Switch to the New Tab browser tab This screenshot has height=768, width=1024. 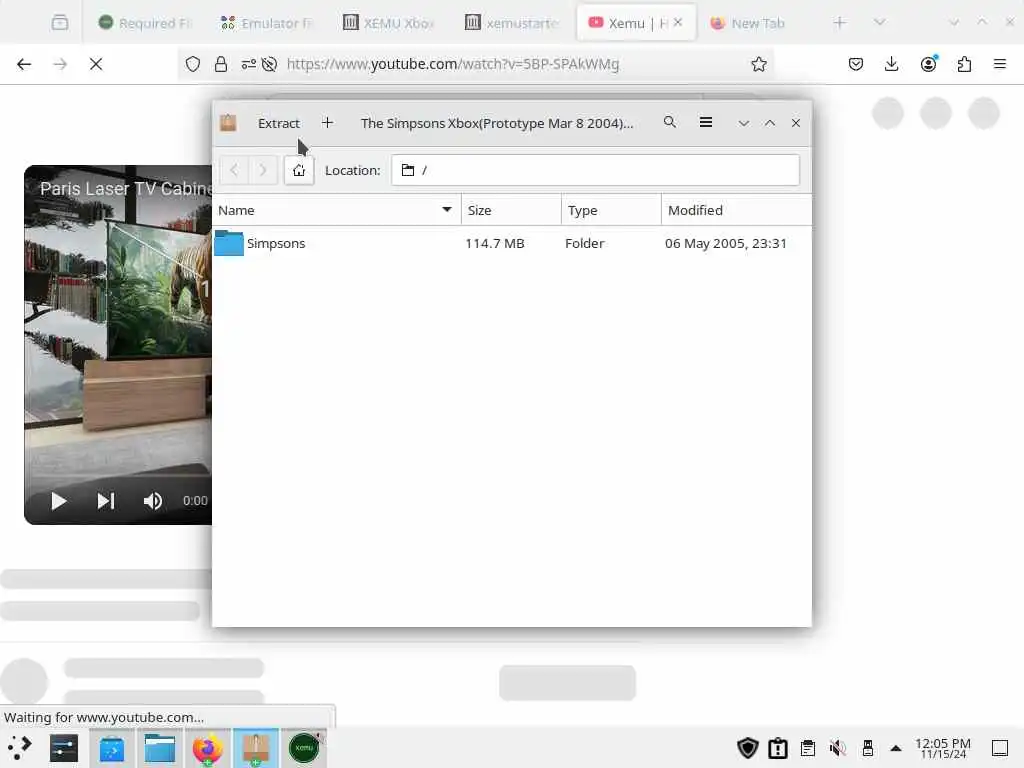click(748, 23)
